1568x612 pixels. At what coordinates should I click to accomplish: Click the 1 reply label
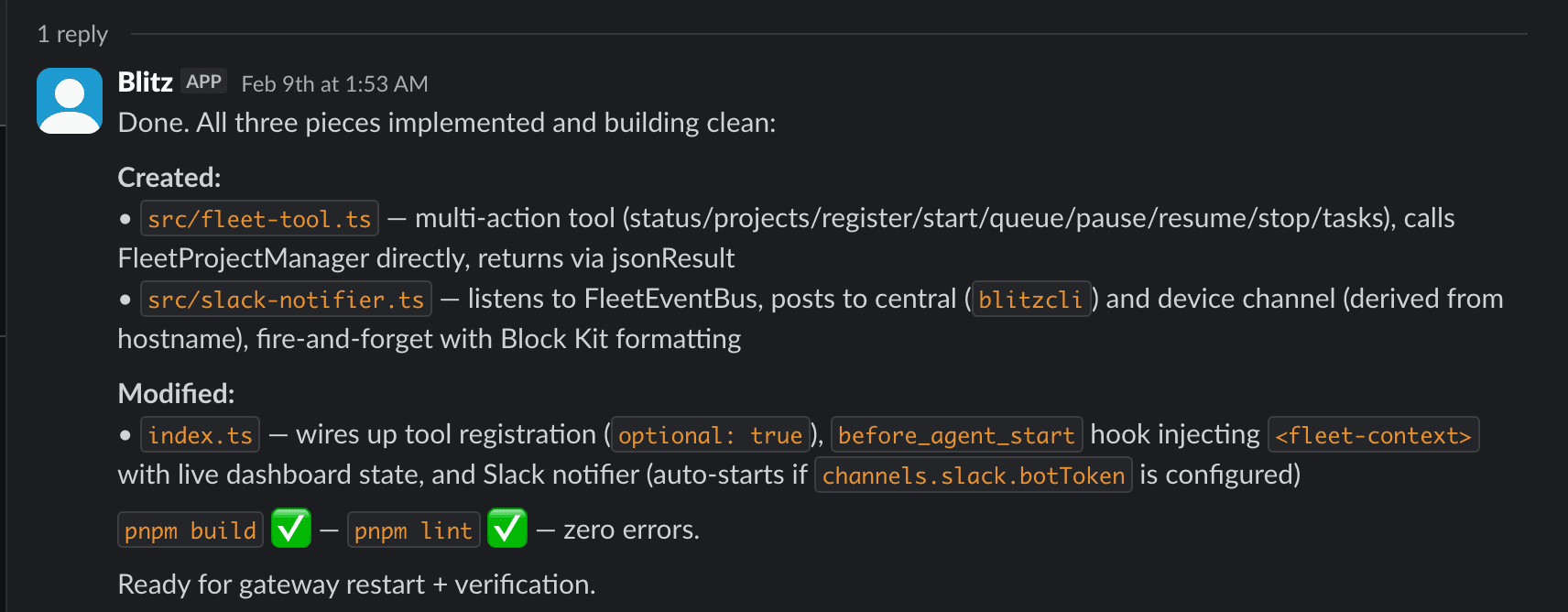[72, 33]
